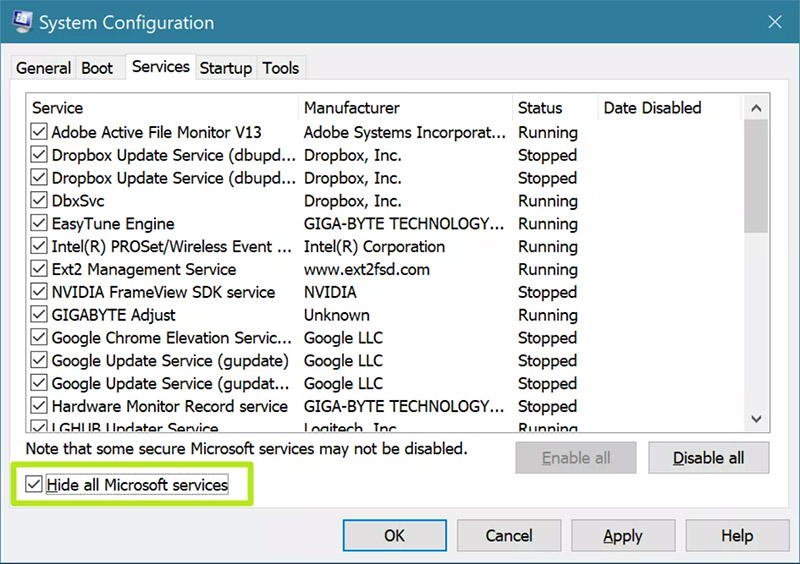Switch to the General tab

(43, 68)
